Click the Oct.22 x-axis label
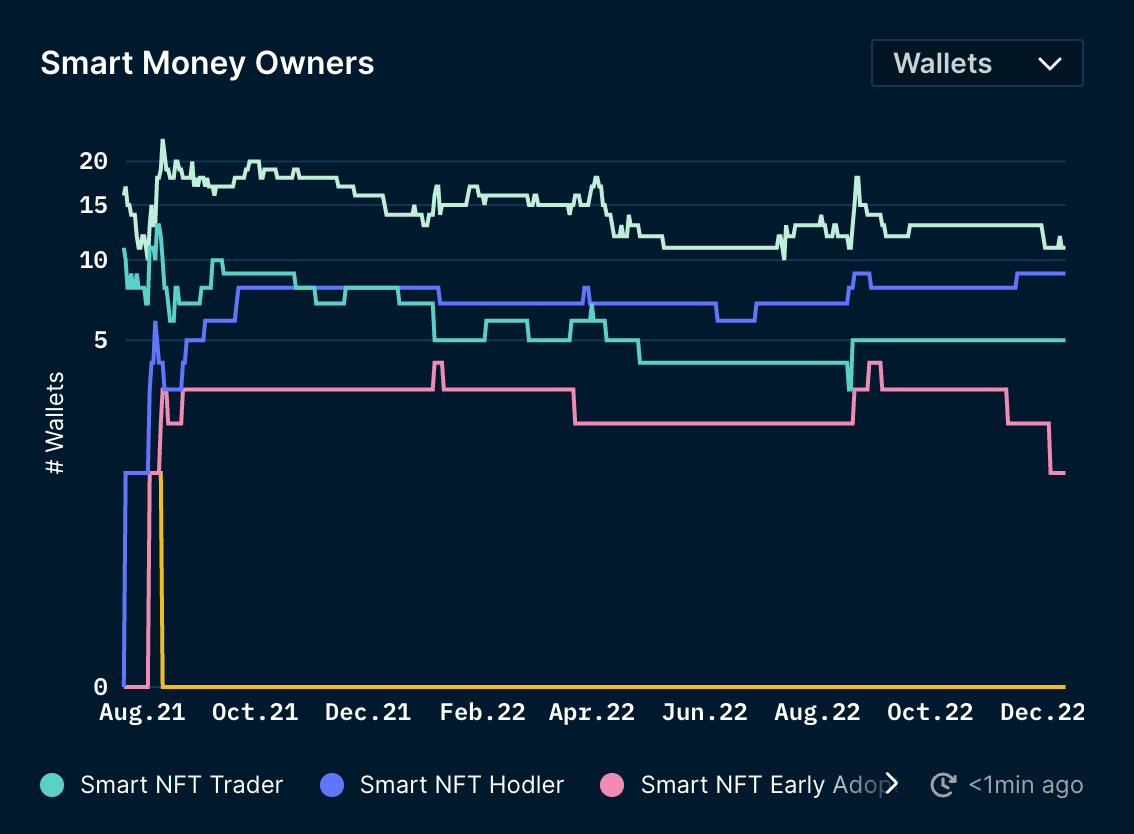Screen dimensions: 1134x834 click(930, 712)
